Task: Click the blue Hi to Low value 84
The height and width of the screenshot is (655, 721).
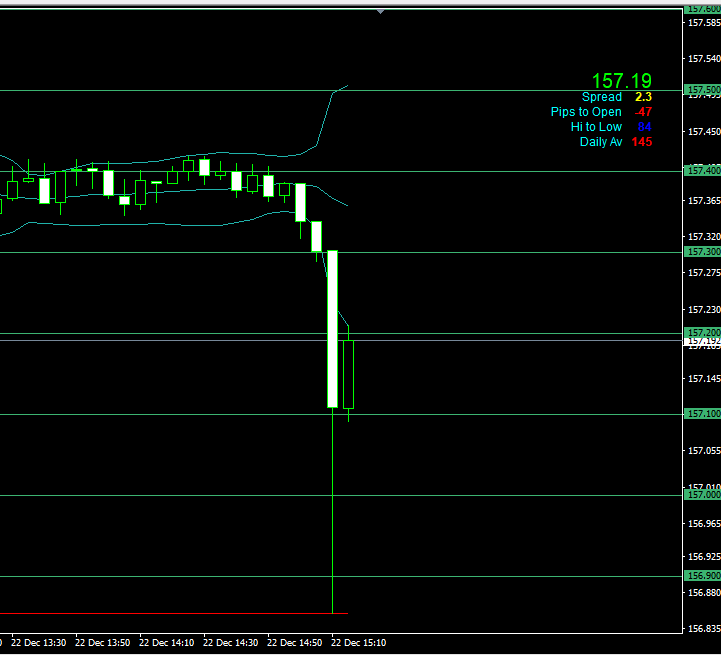Action: (644, 127)
